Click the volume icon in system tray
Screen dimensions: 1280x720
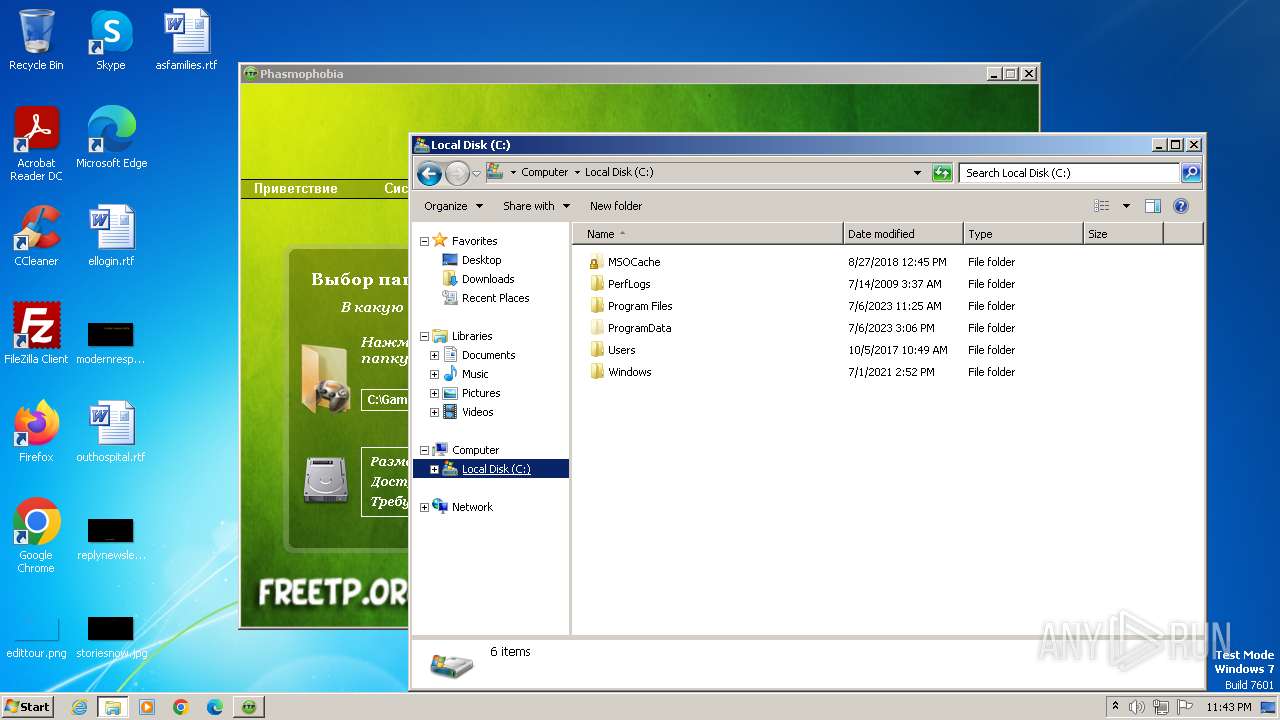tap(1137, 707)
